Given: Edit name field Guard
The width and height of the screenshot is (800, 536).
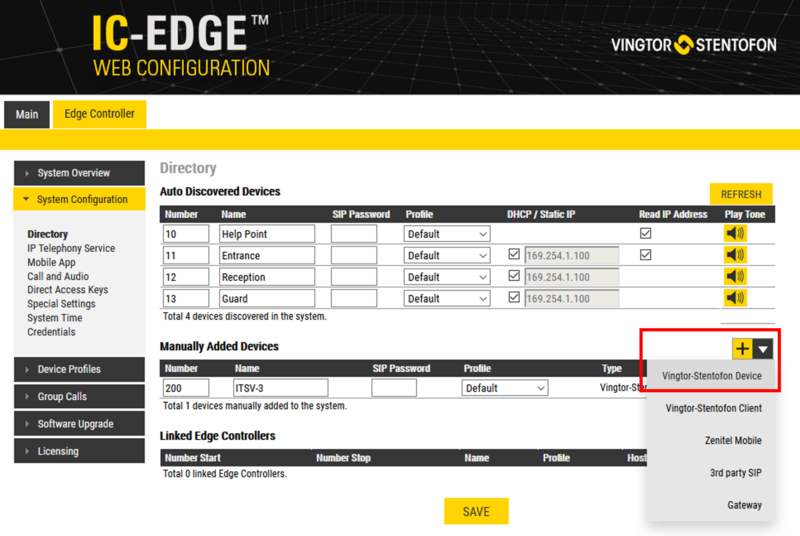Looking at the screenshot, I should pos(267,298).
